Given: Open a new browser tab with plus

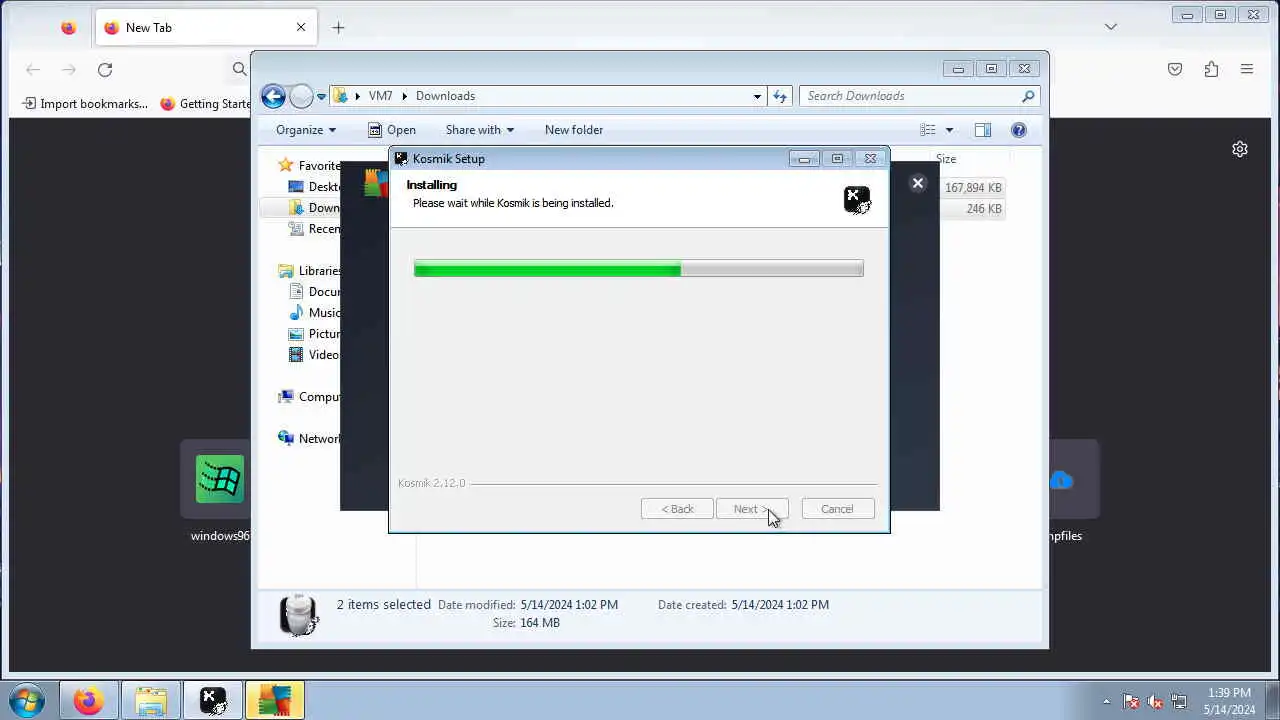Looking at the screenshot, I should [338, 28].
